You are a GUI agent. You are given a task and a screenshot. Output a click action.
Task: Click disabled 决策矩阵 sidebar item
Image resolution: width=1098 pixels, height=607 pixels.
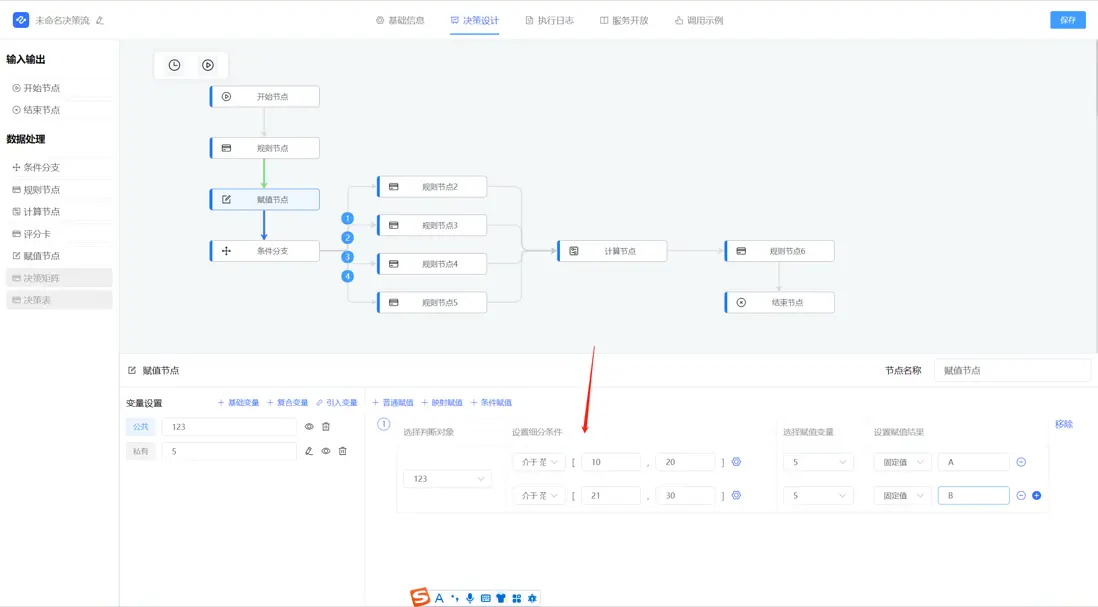click(x=59, y=278)
